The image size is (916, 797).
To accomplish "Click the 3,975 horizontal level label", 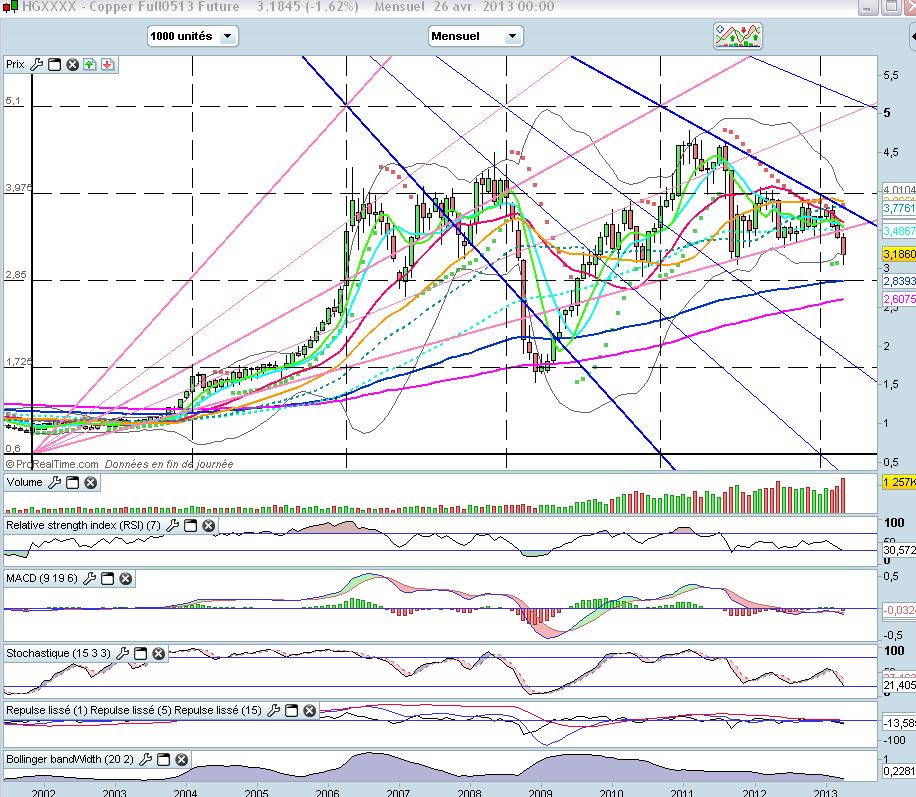I will pyautogui.click(x=18, y=188).
